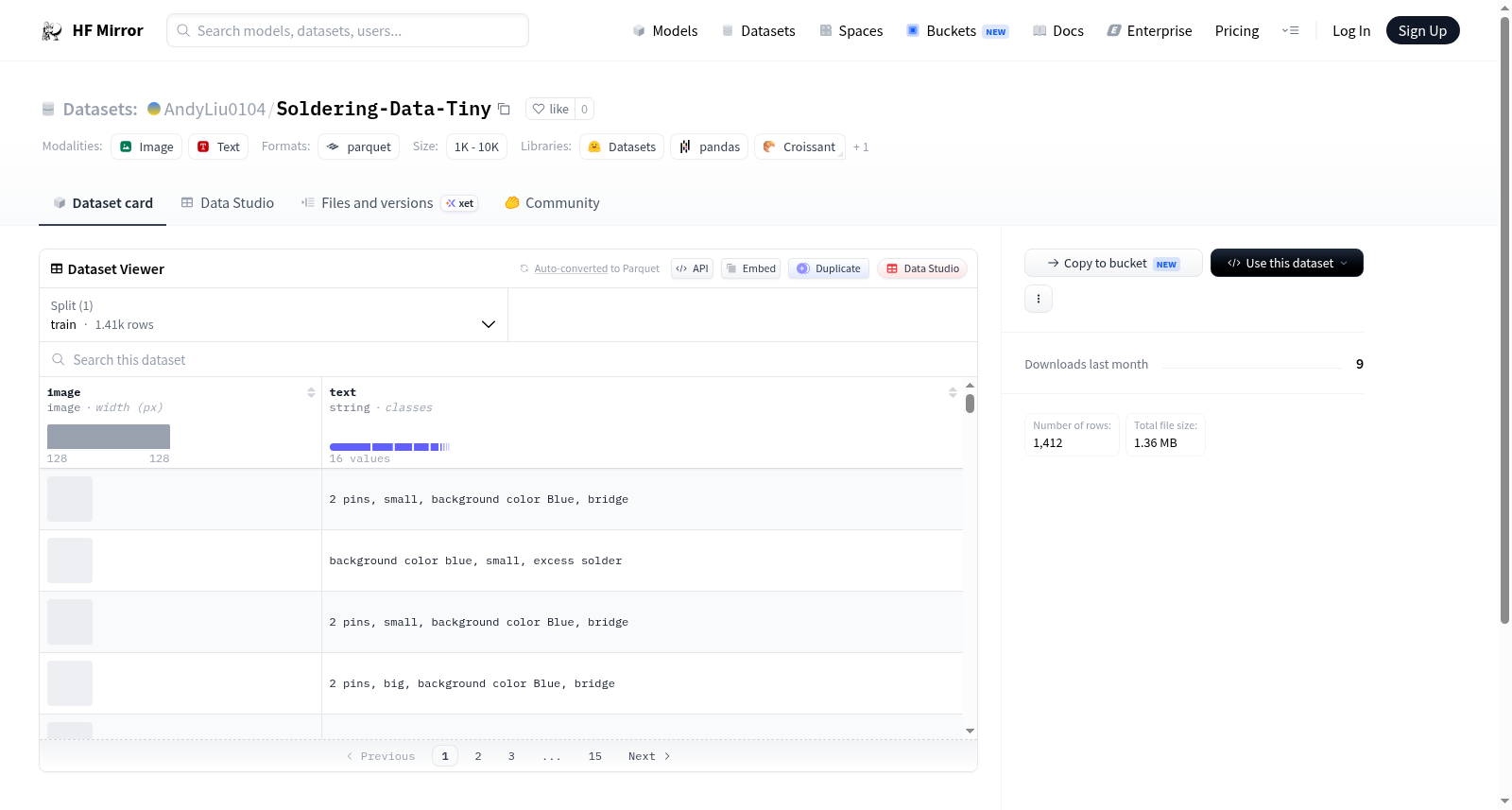
Task: Click Log In
Action: click(x=1351, y=31)
